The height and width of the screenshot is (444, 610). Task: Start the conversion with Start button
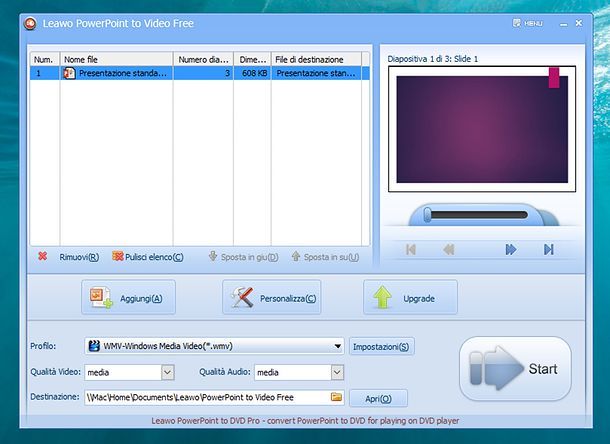(515, 368)
